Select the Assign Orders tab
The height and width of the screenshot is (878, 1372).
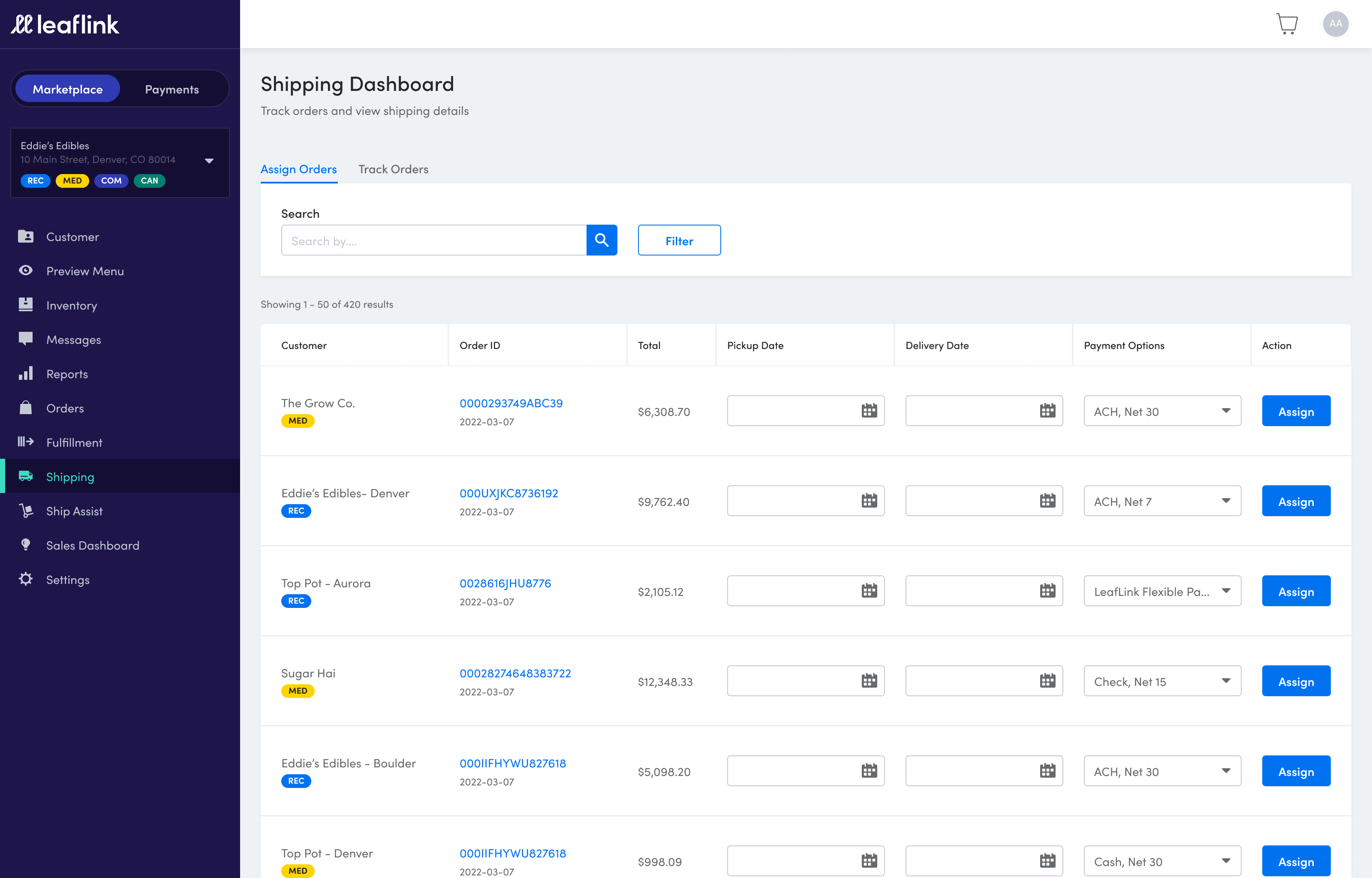coord(299,169)
